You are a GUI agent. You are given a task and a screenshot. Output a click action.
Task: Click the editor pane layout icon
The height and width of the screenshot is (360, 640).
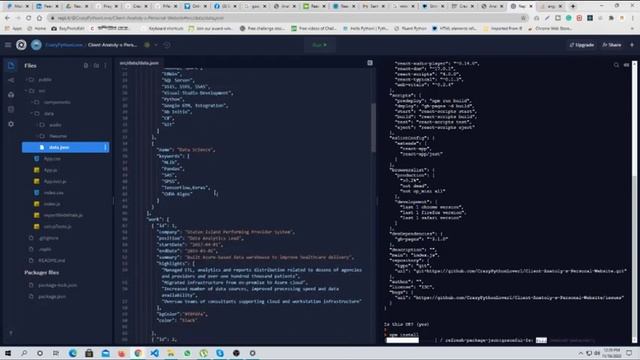370,63
